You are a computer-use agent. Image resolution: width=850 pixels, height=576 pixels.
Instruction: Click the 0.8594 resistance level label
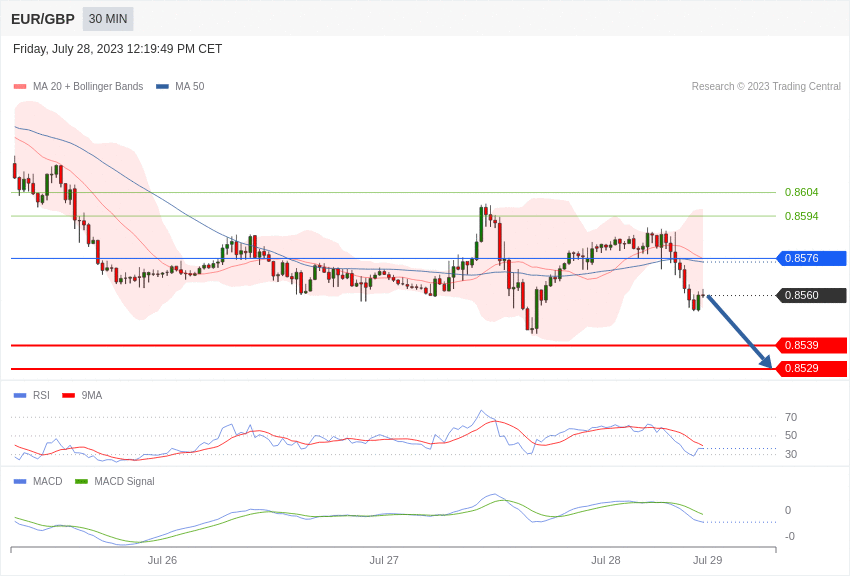[801, 216]
